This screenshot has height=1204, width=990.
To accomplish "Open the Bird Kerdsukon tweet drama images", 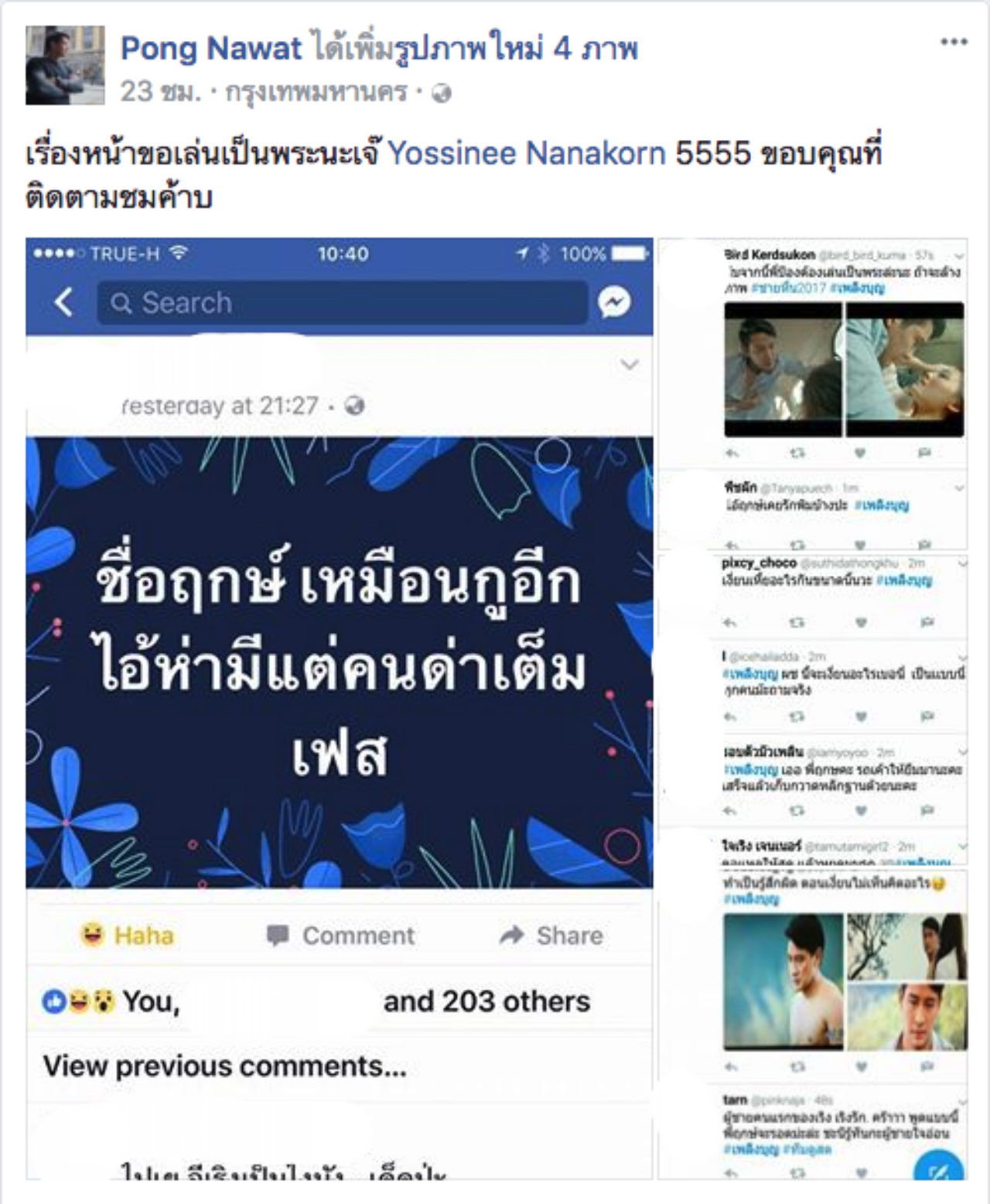I will point(844,370).
